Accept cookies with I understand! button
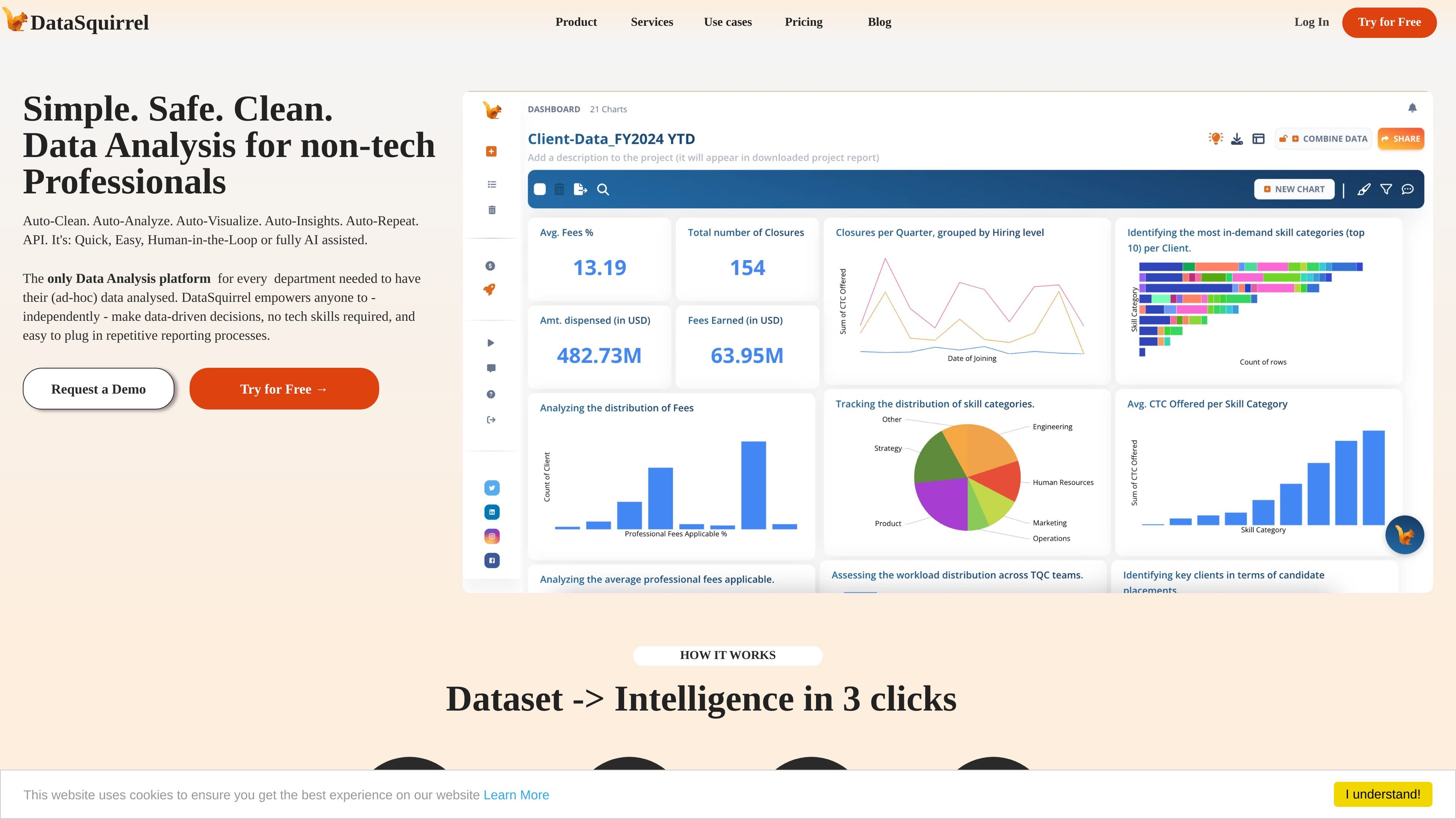The image size is (1456, 819). tap(1382, 794)
